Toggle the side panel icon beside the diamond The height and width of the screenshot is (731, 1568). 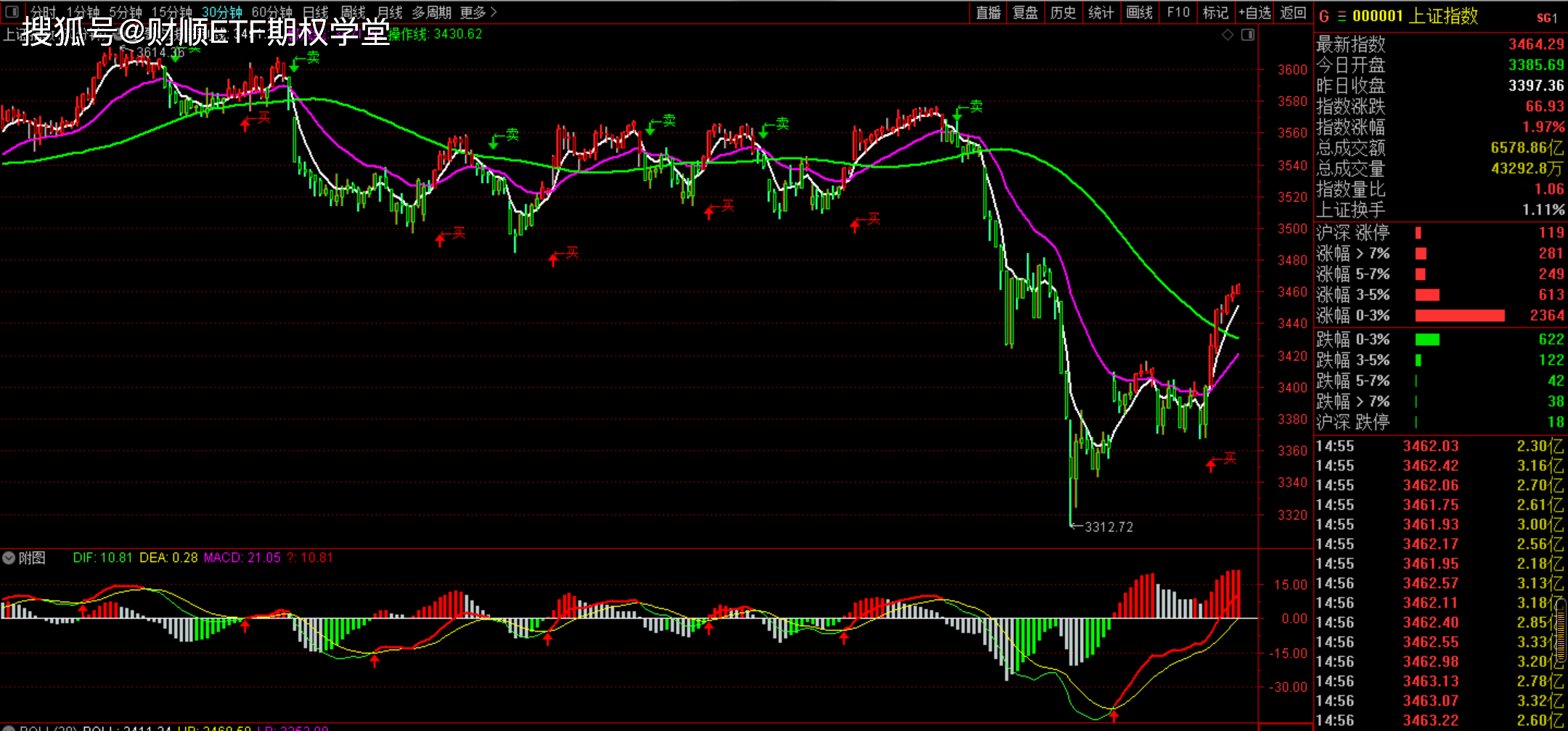1248,35
